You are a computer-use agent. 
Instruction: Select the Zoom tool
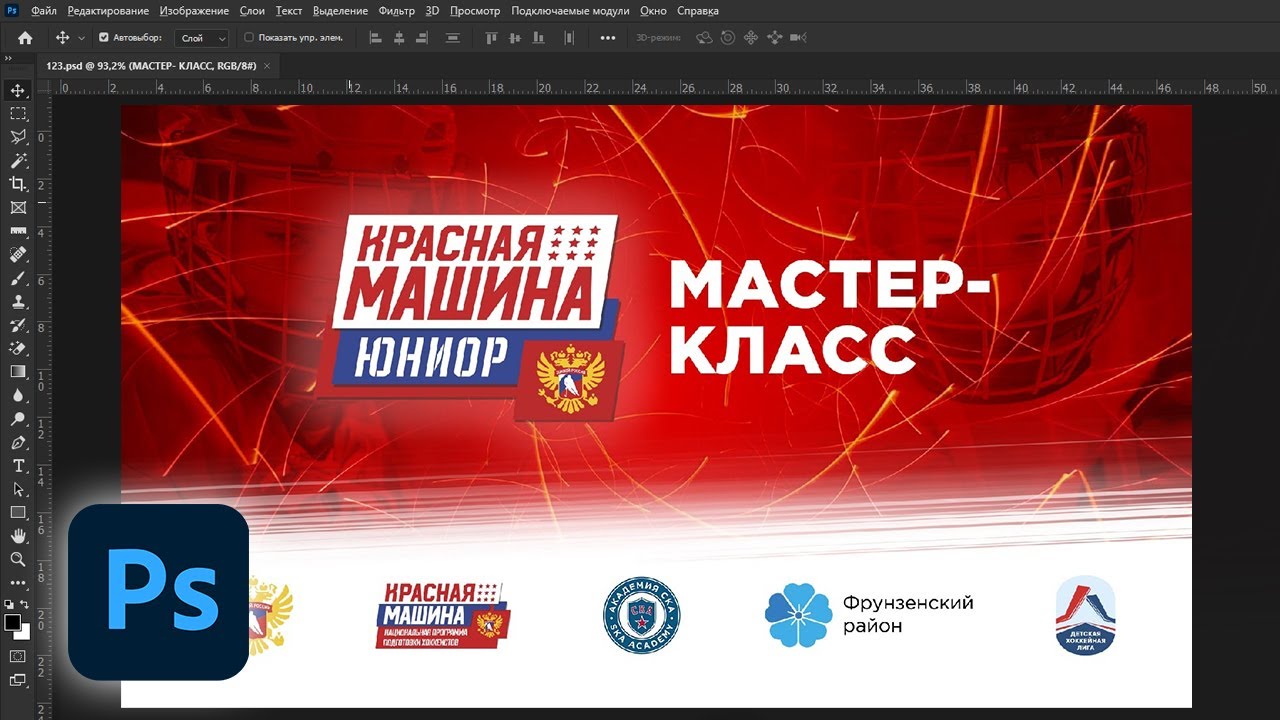(18, 560)
